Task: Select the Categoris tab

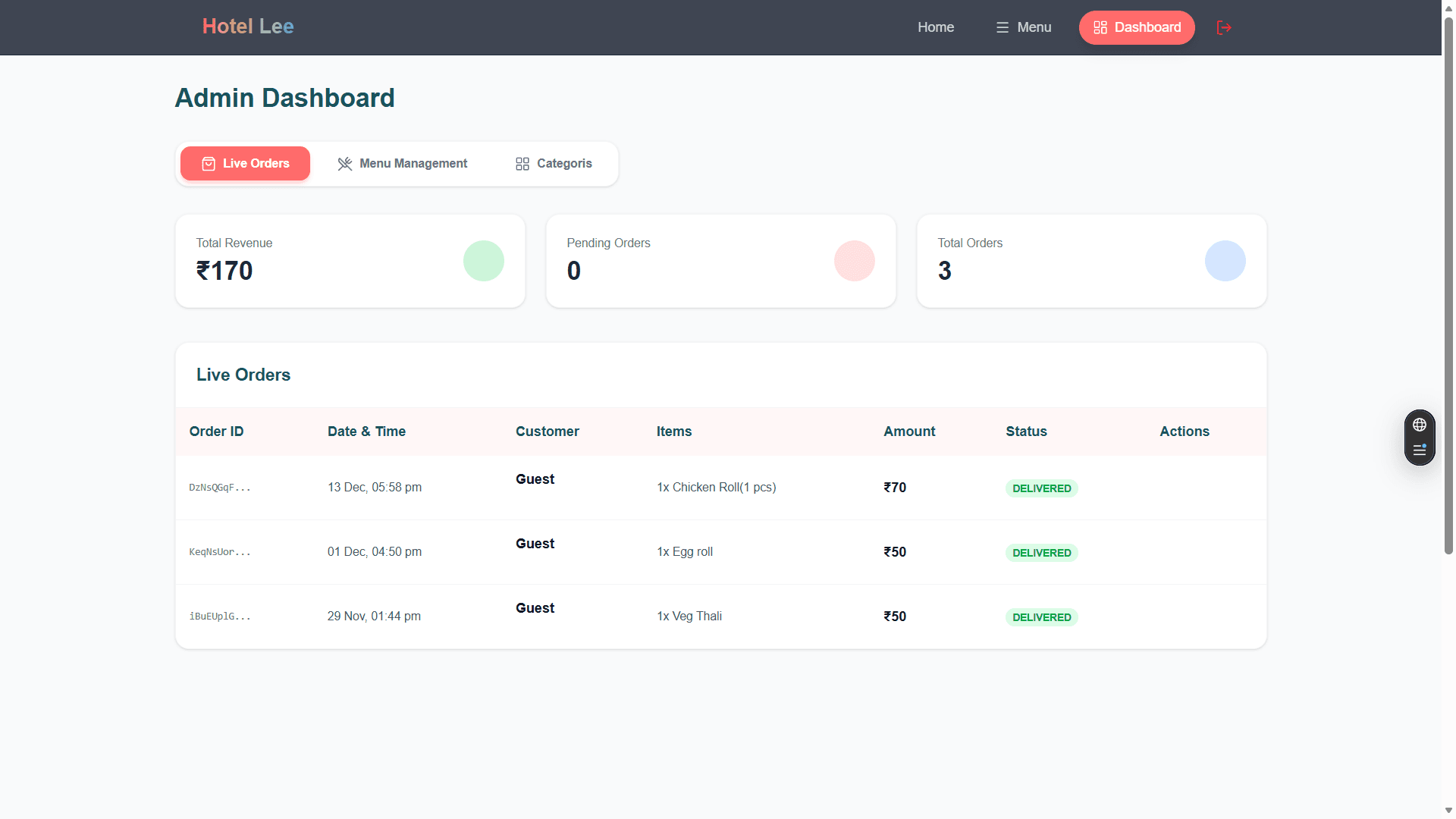Action: click(554, 163)
